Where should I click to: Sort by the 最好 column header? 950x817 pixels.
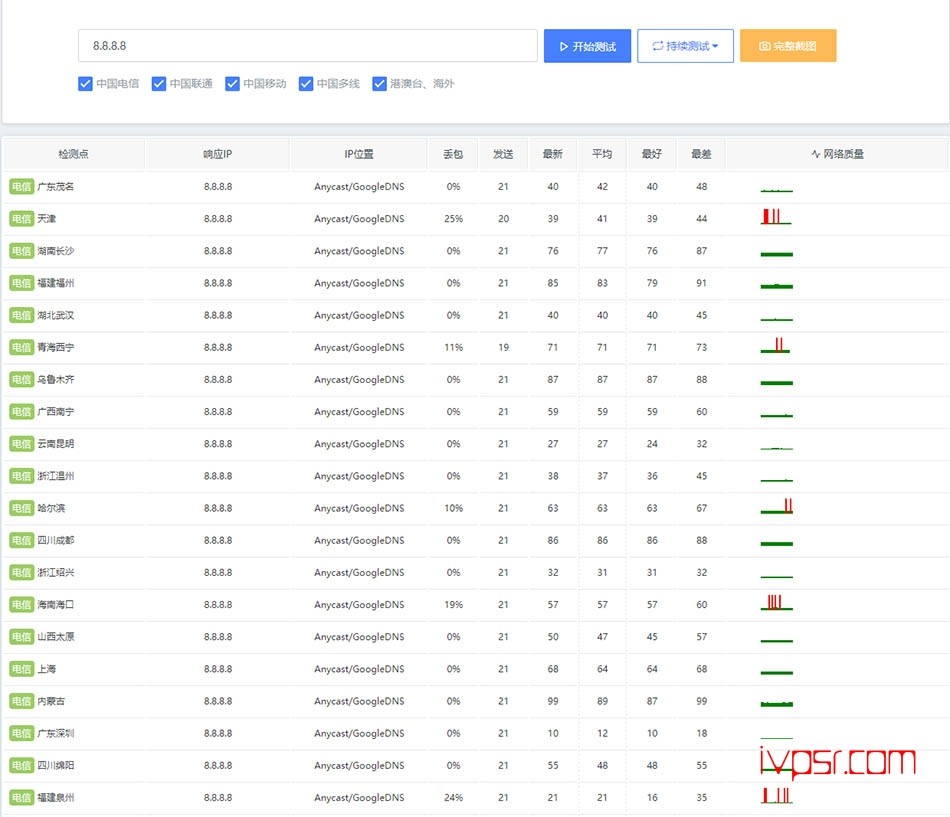pos(652,154)
